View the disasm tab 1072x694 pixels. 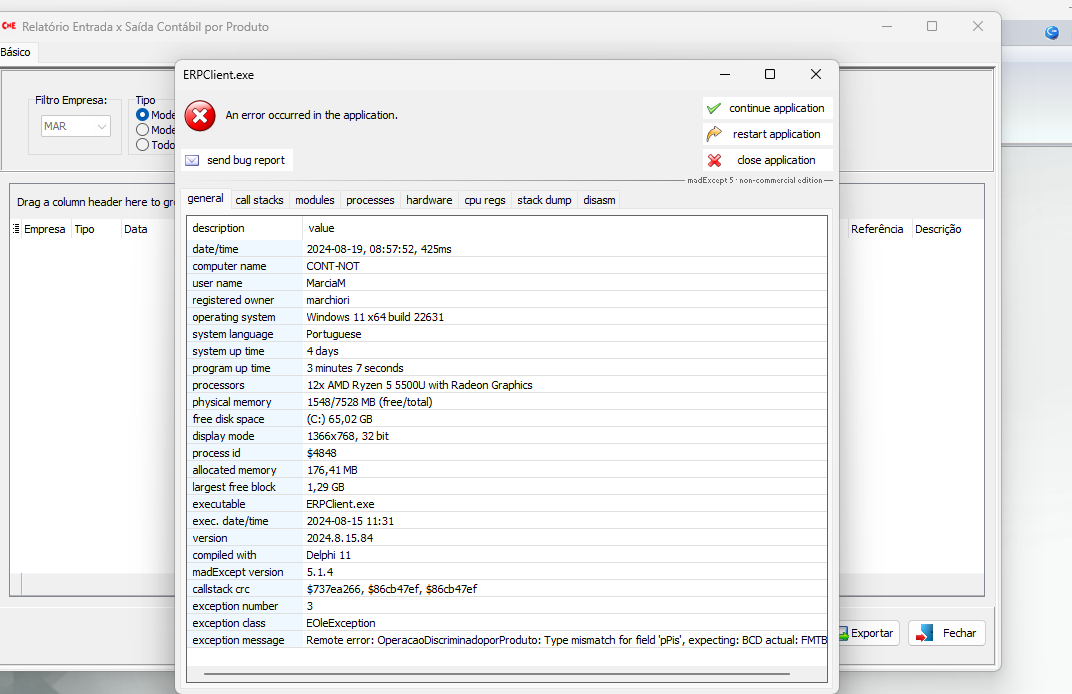tap(599, 200)
